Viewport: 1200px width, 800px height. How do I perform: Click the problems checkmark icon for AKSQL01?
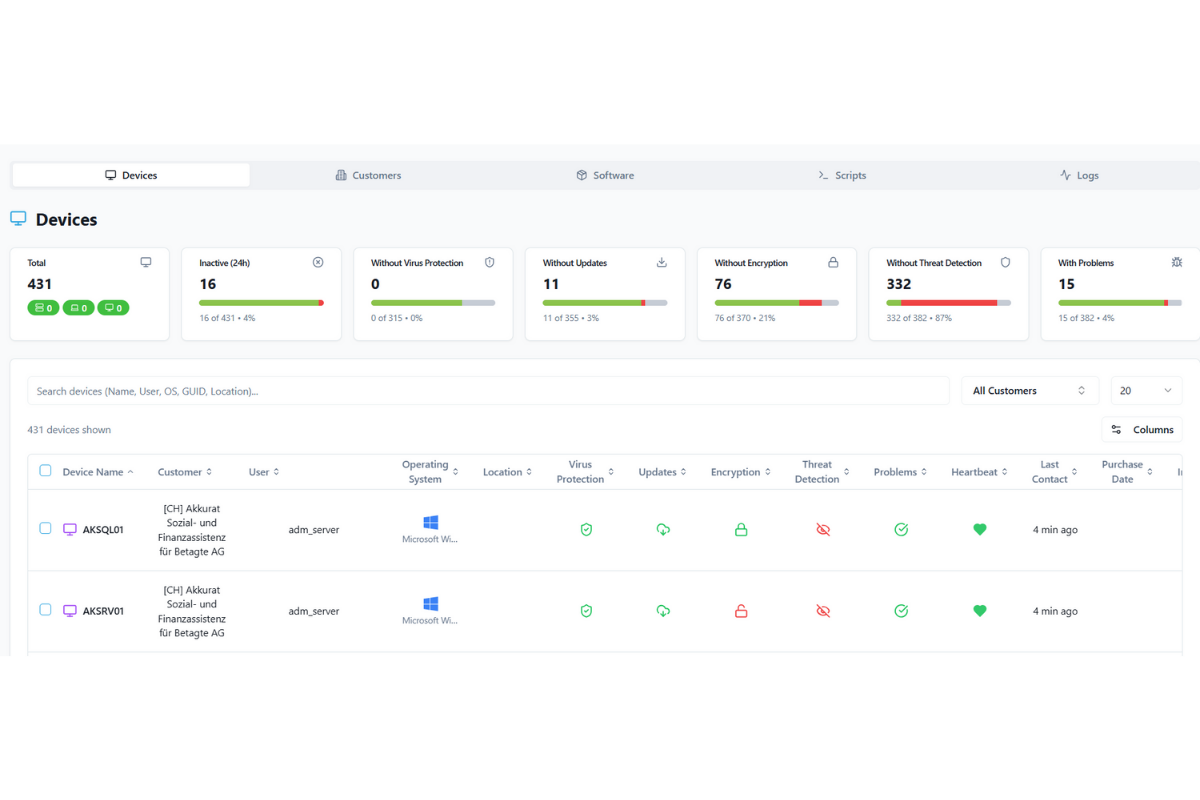pos(901,530)
